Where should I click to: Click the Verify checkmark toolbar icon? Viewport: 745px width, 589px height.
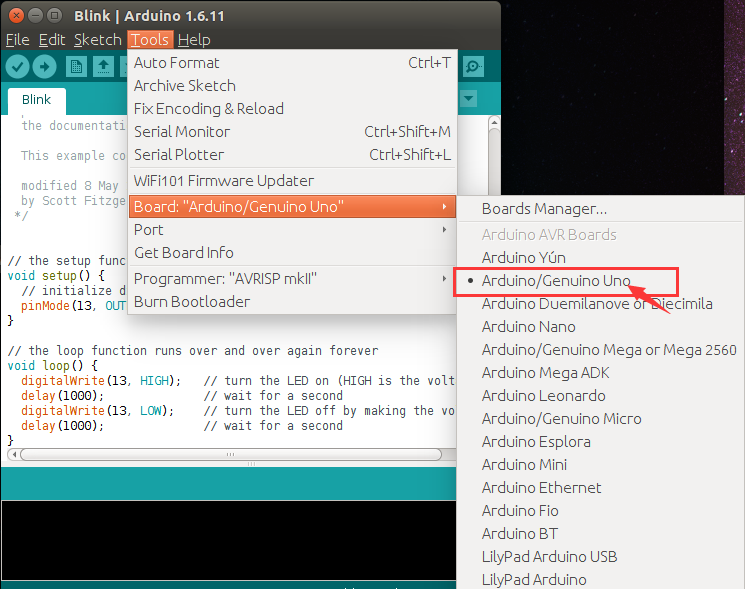(18, 66)
